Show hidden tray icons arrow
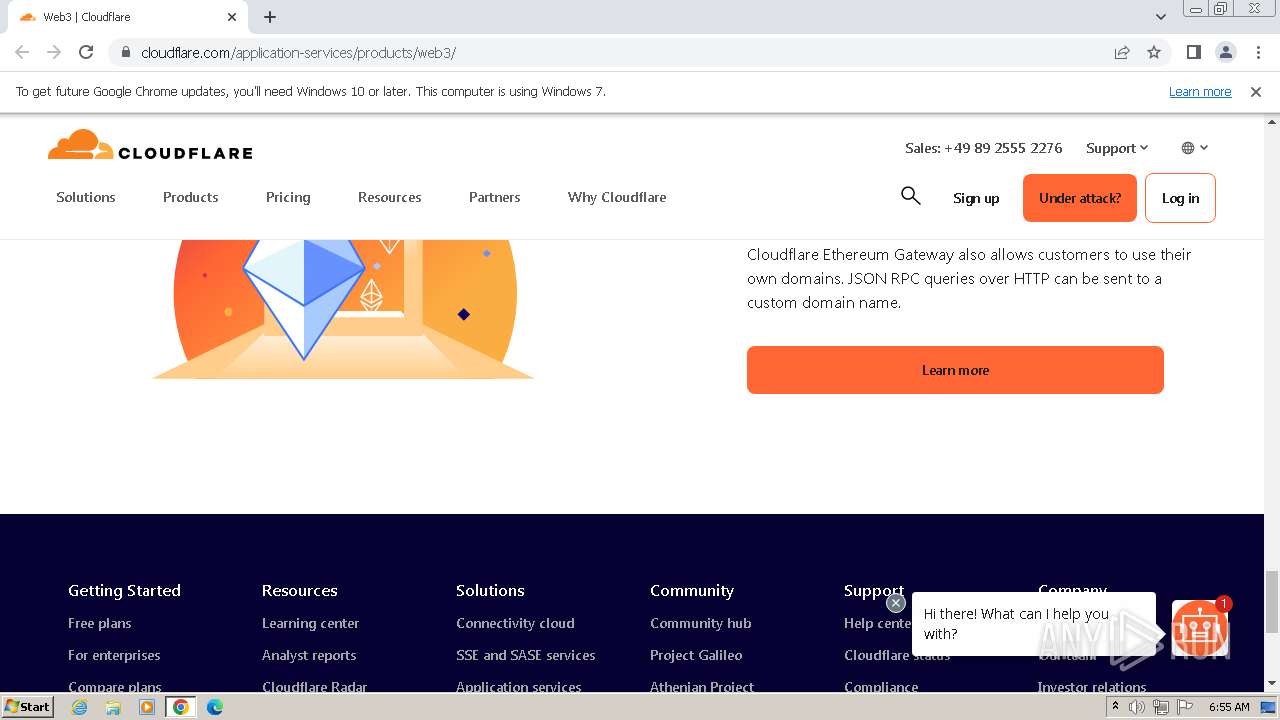 1115,707
